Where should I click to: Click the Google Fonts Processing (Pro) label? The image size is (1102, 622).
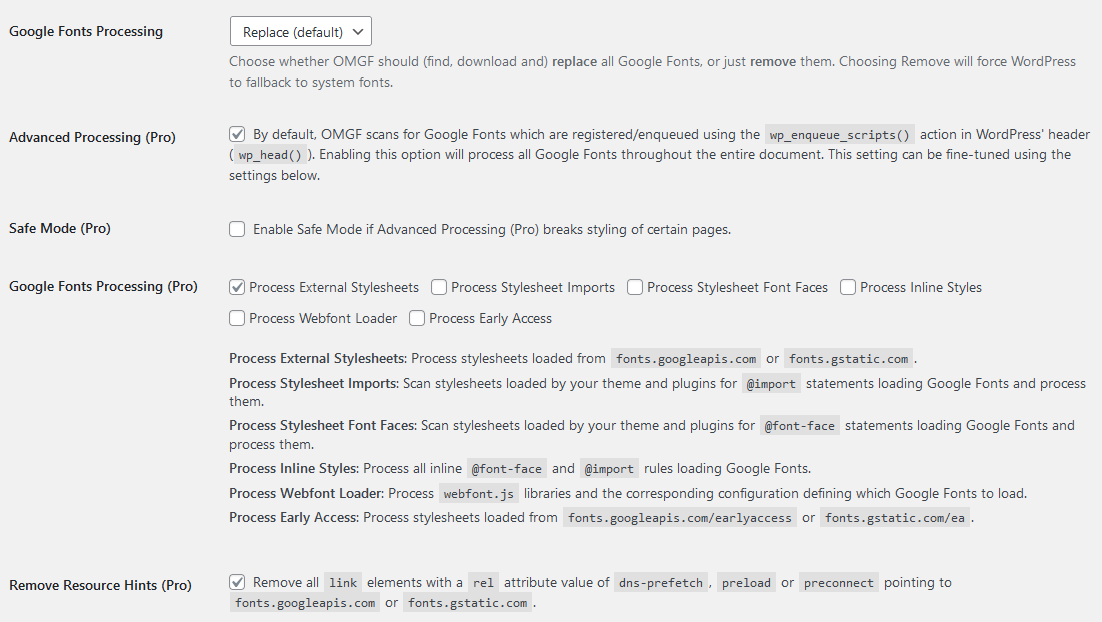click(103, 286)
